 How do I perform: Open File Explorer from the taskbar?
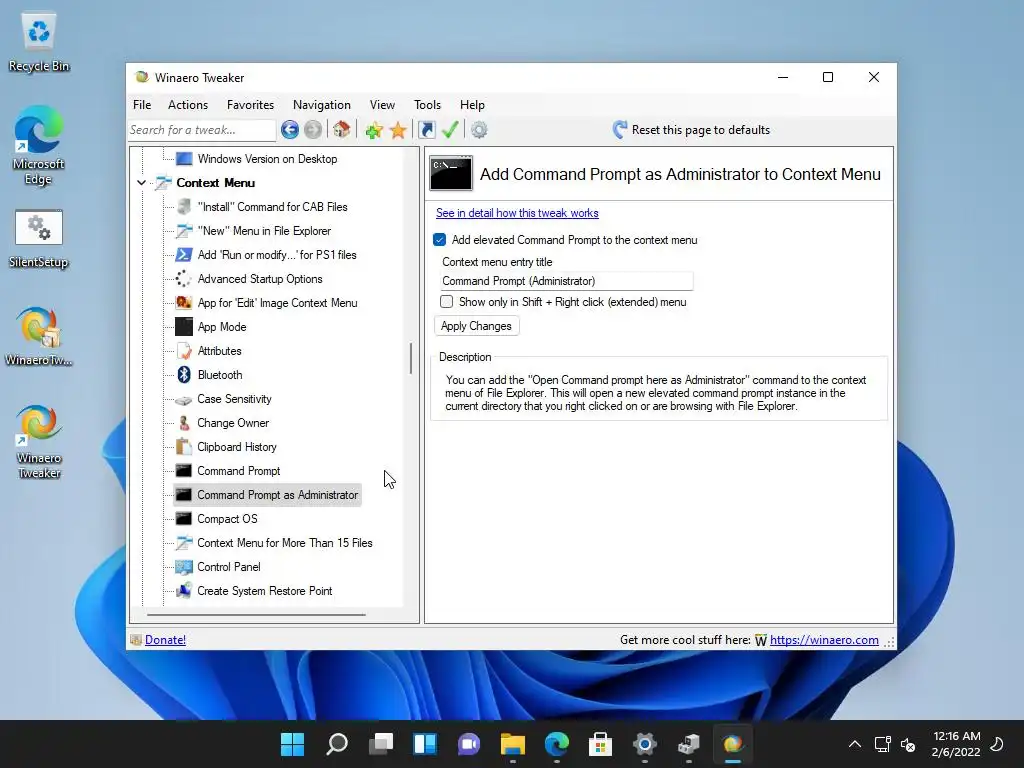[x=513, y=744]
